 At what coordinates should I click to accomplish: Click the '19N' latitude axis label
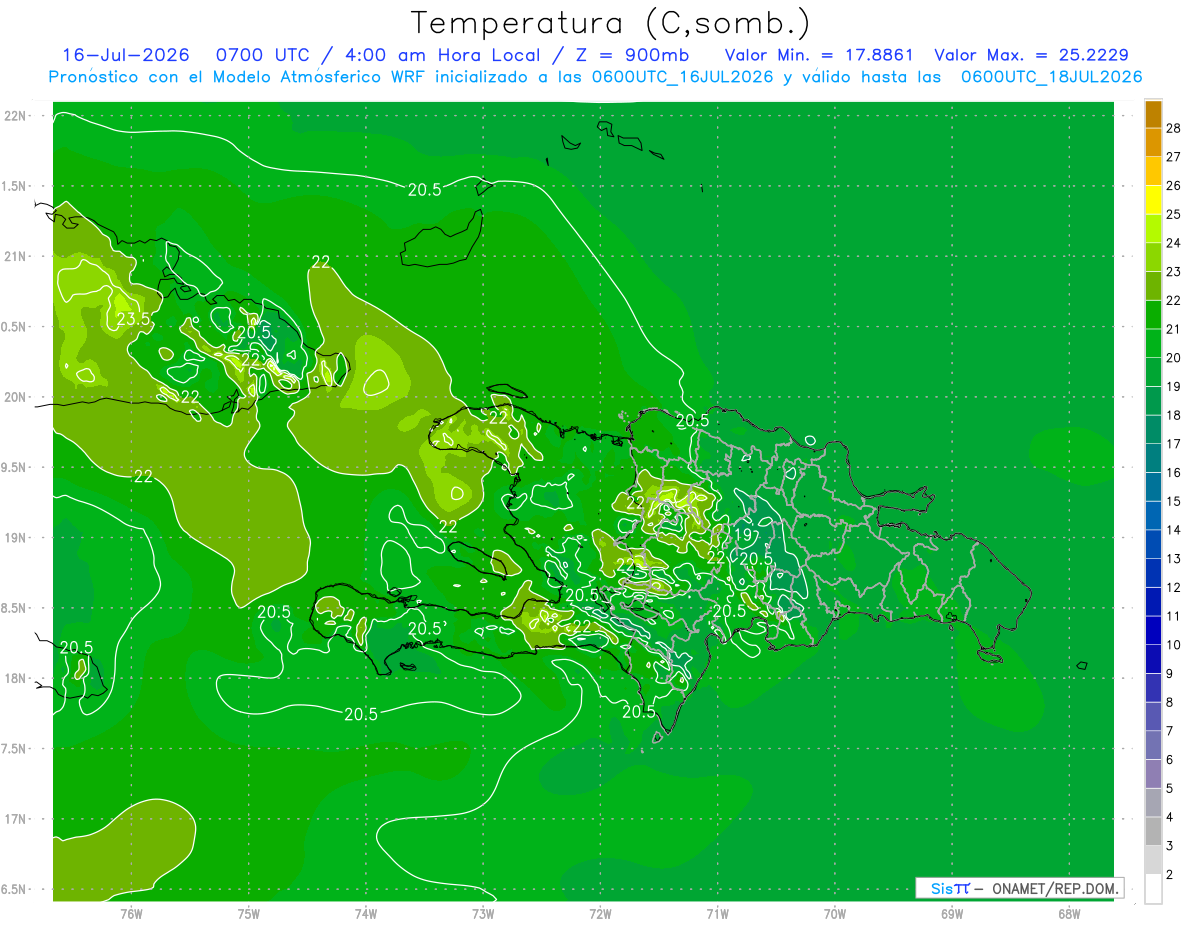[x=15, y=538]
